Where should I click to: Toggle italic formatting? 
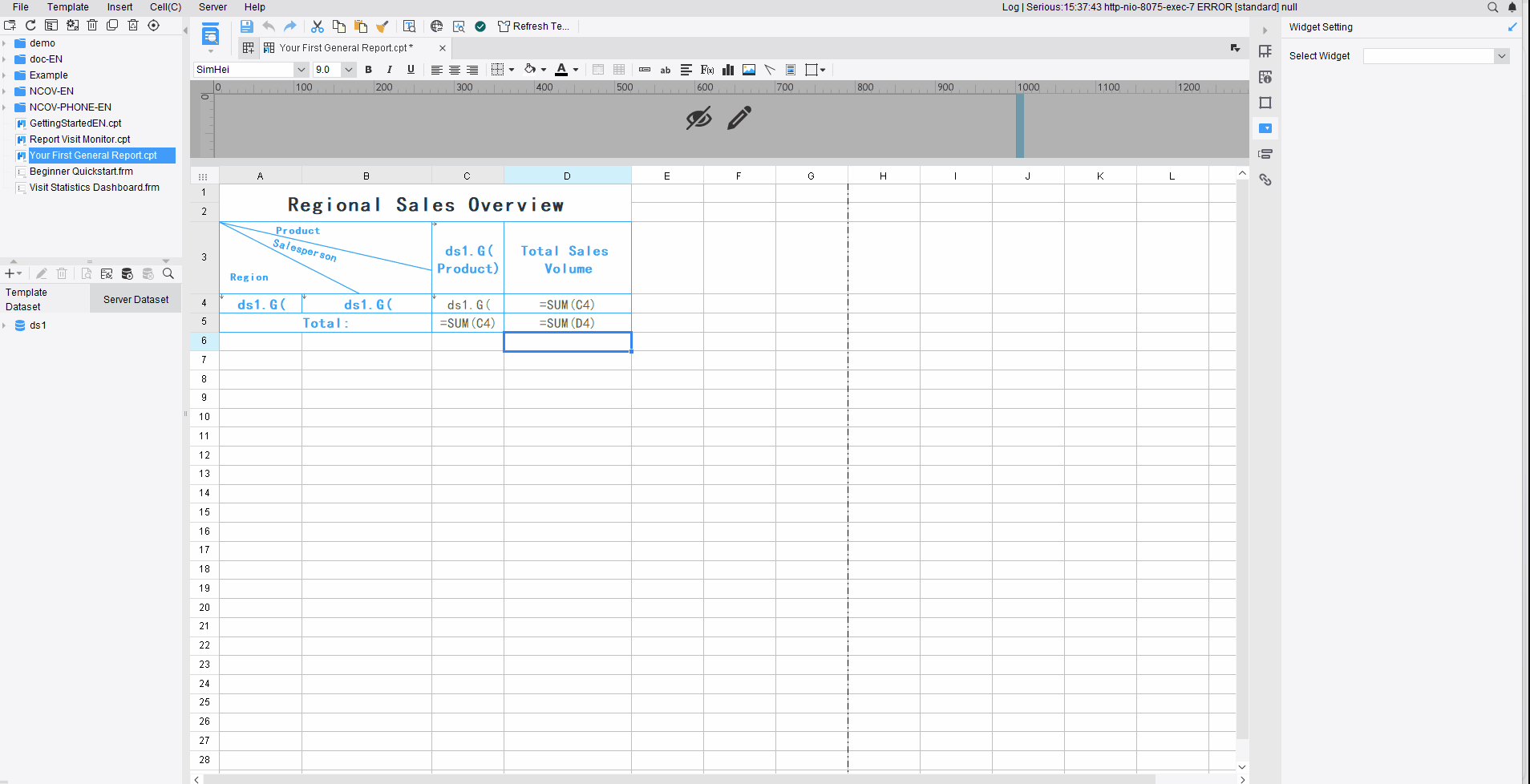390,70
